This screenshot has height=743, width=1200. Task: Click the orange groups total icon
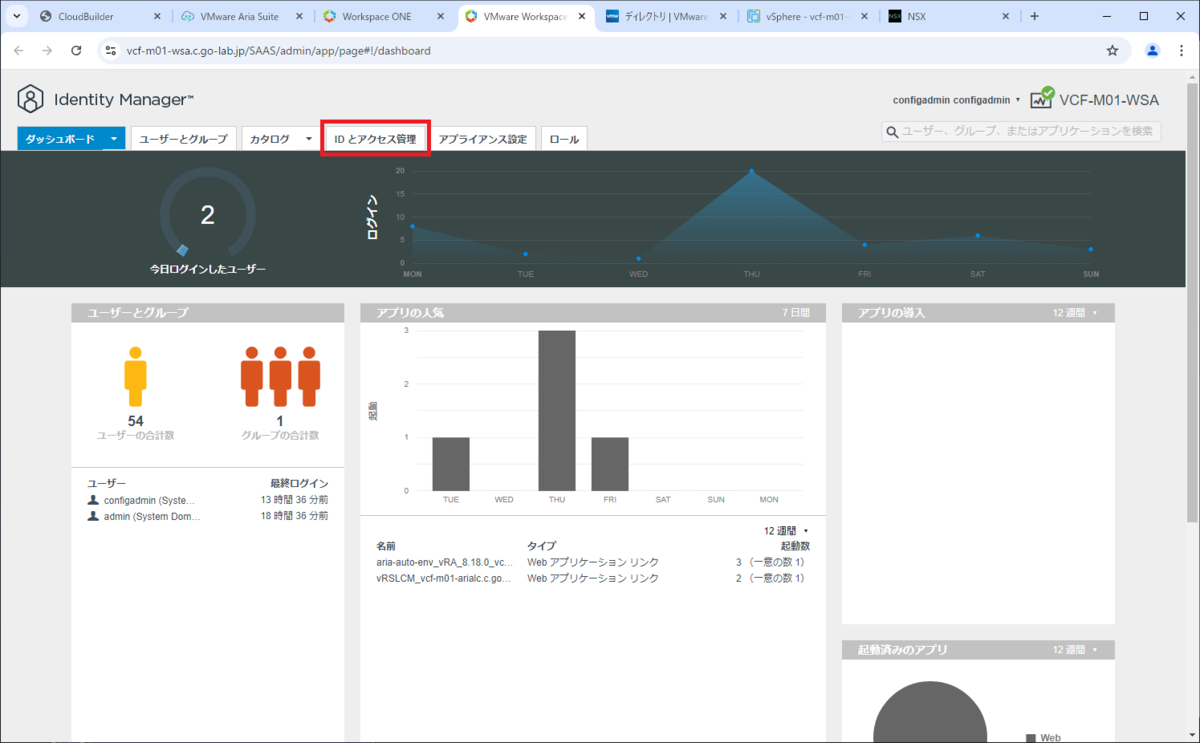280,378
